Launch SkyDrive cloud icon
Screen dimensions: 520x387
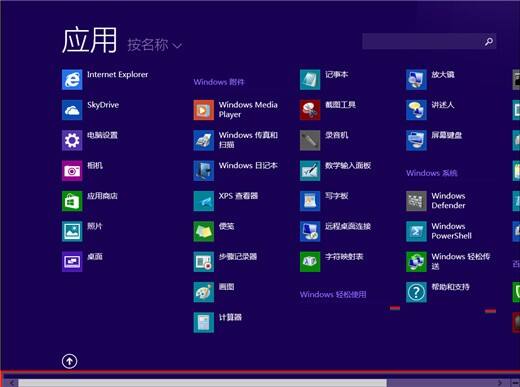pos(72,110)
